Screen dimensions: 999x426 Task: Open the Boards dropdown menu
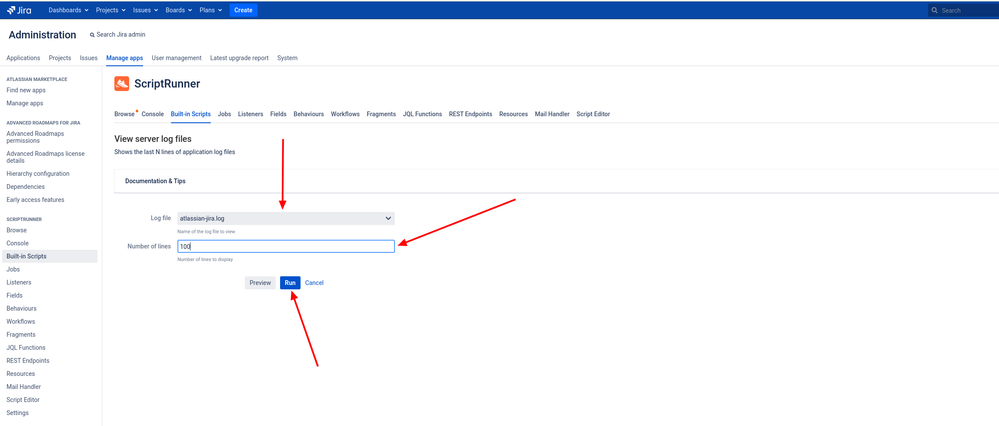(178, 10)
